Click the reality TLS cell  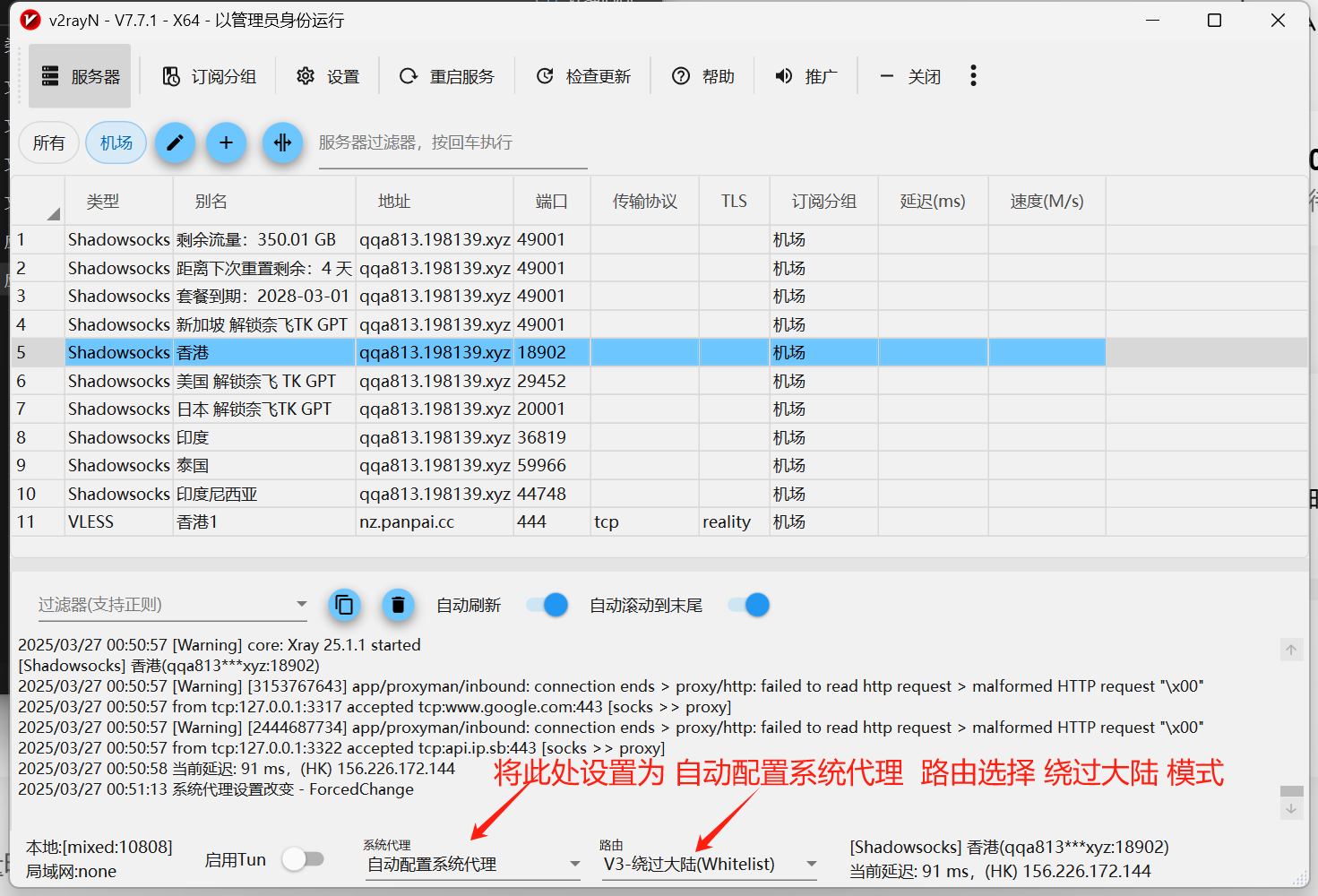(x=734, y=521)
